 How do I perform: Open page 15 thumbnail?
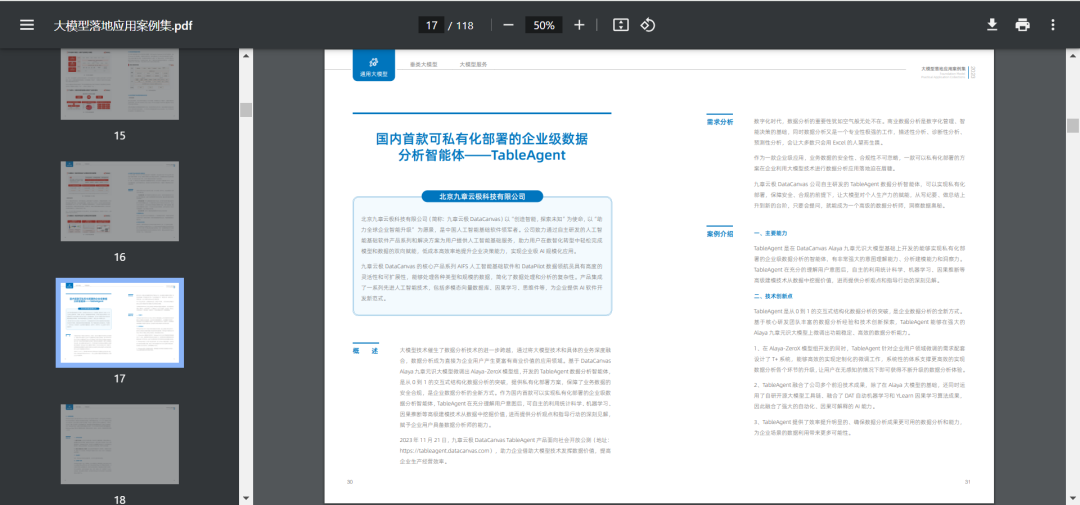120,84
